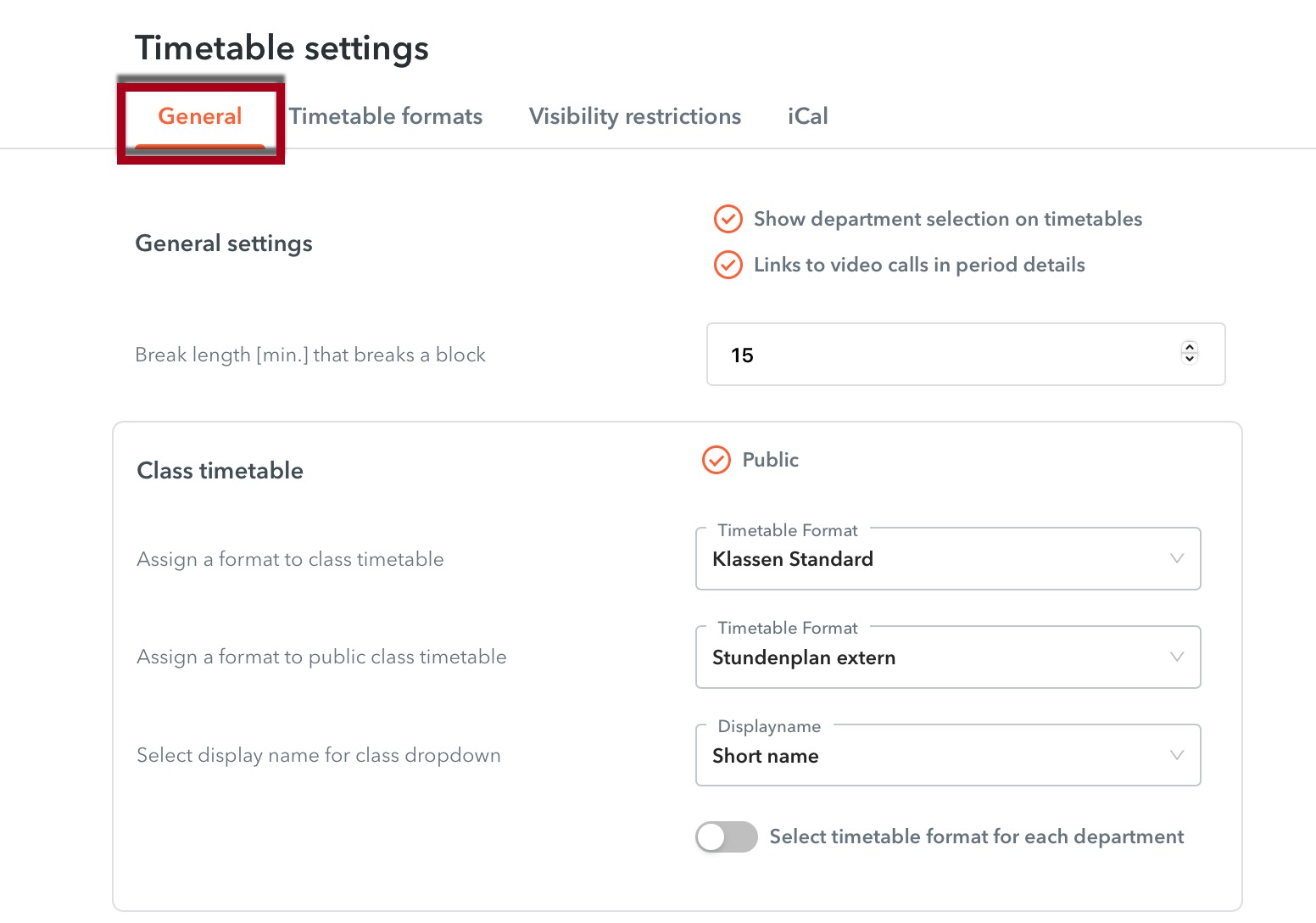Open the Visibility restrictions tab

(634, 116)
